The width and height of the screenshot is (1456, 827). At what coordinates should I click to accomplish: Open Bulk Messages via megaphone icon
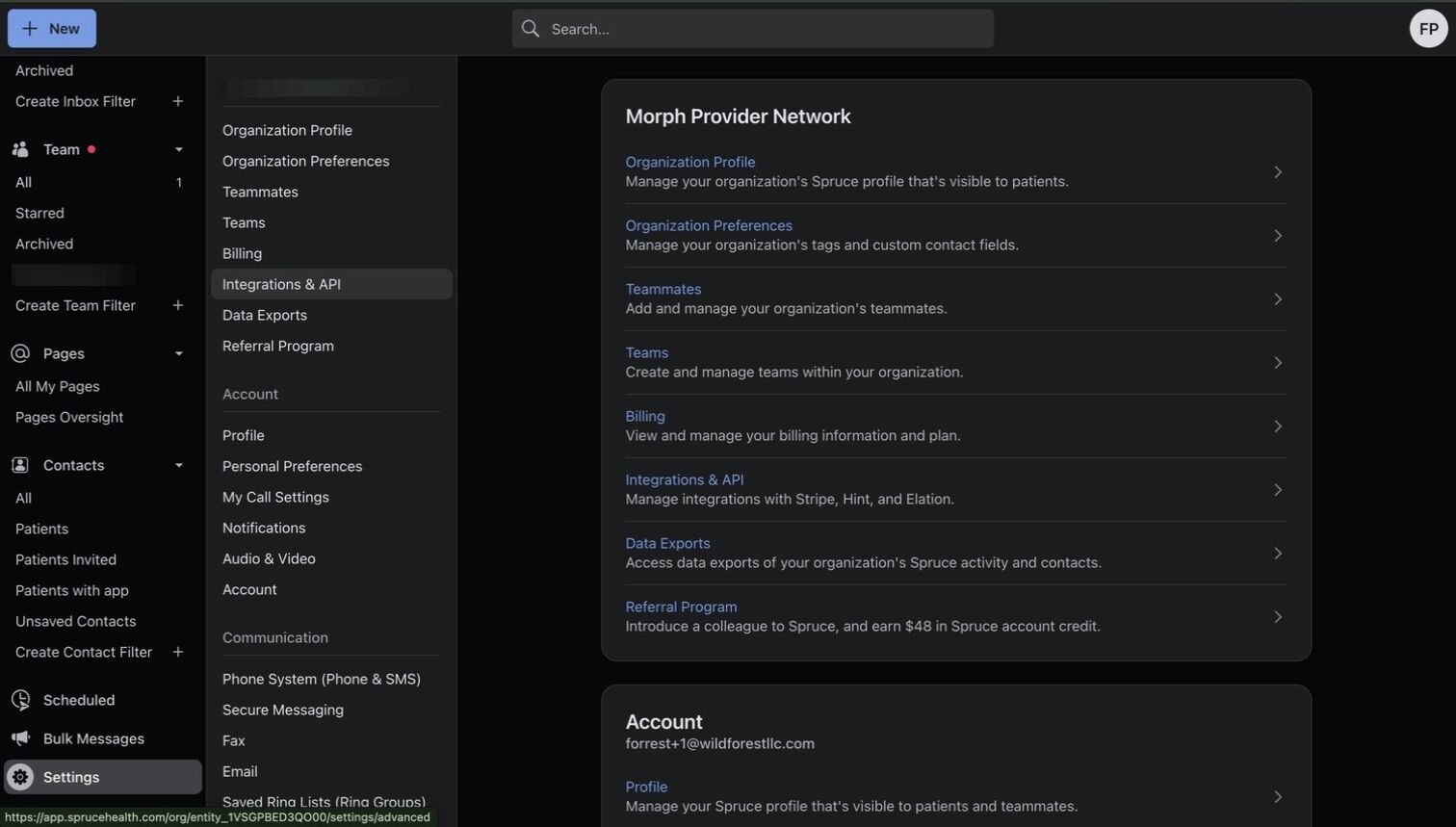click(20, 738)
